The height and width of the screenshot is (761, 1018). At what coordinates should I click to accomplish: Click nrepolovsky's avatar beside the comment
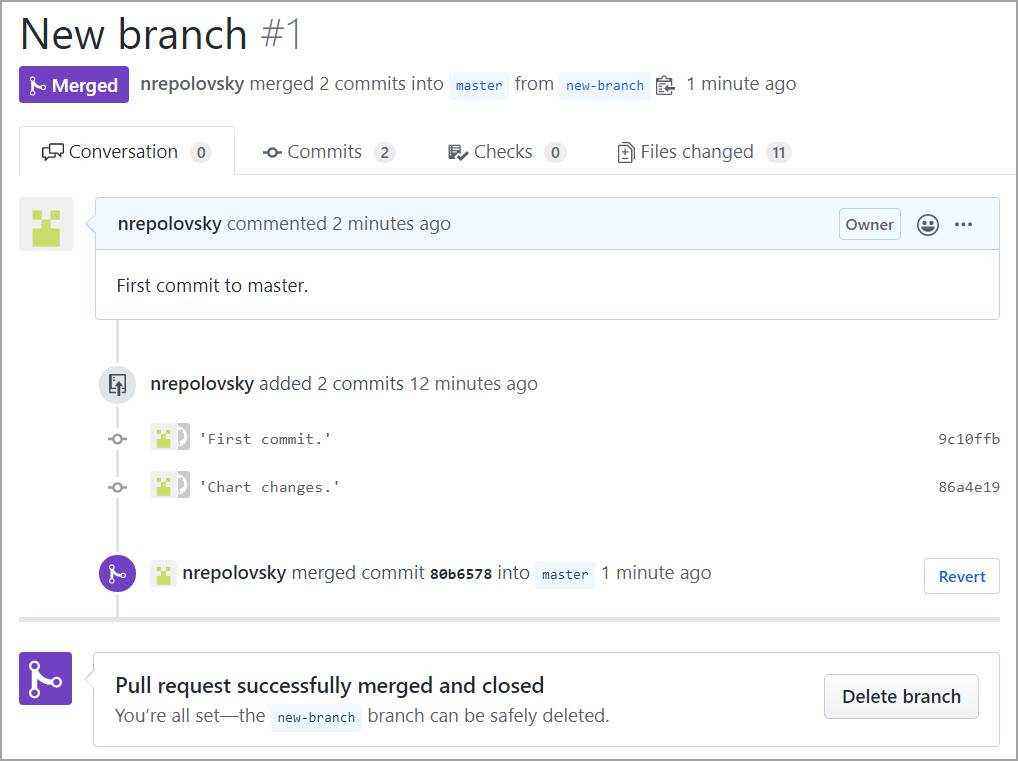[x=46, y=223]
